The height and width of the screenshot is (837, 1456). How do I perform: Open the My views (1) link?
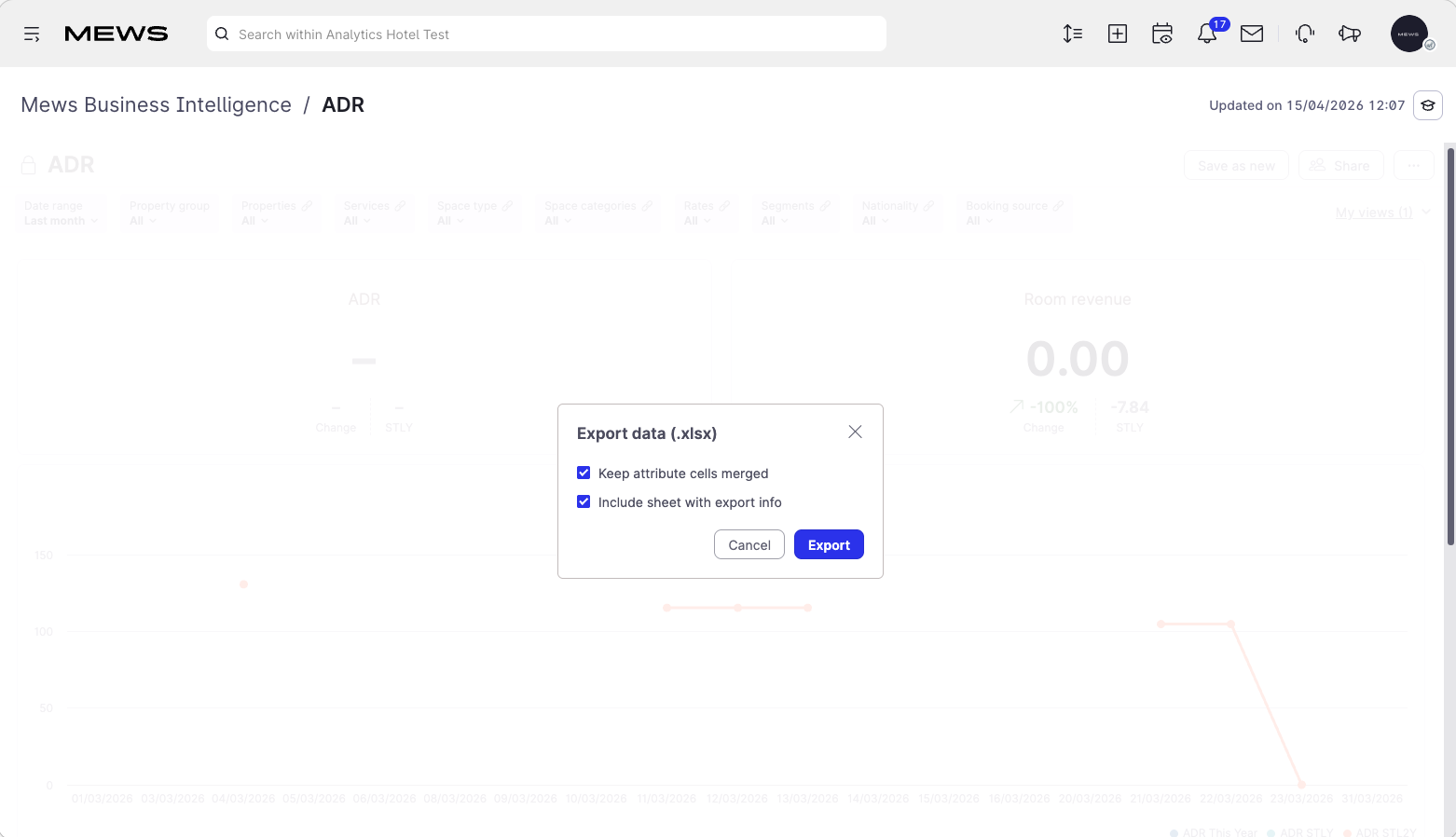pos(1374,213)
